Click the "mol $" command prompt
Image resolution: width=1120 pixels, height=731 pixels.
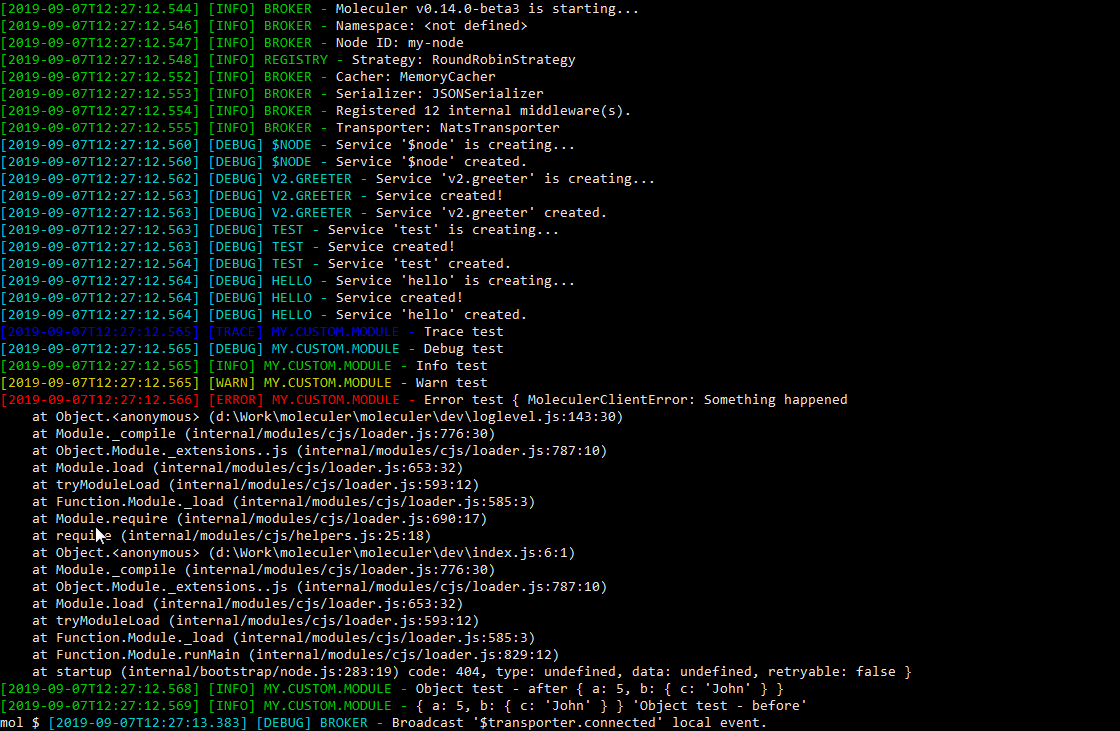coord(20,722)
